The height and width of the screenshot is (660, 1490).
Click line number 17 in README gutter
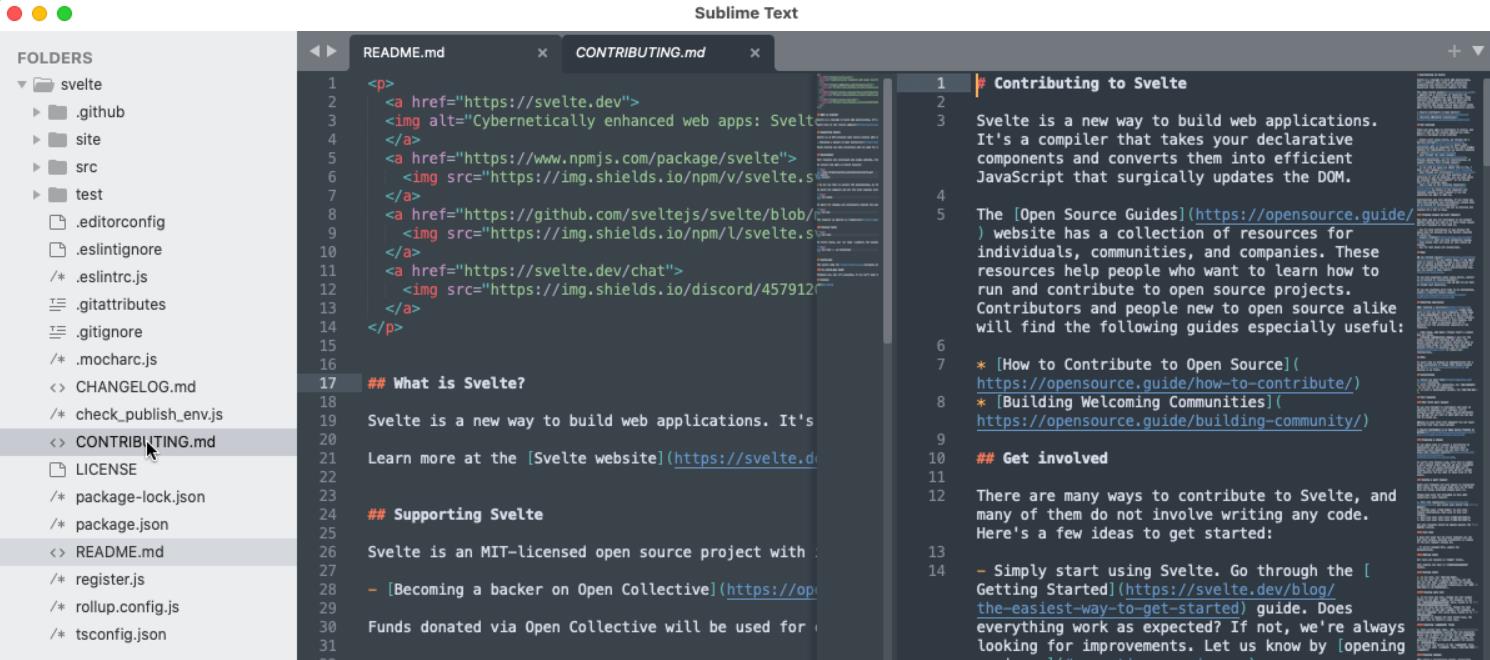click(x=327, y=384)
